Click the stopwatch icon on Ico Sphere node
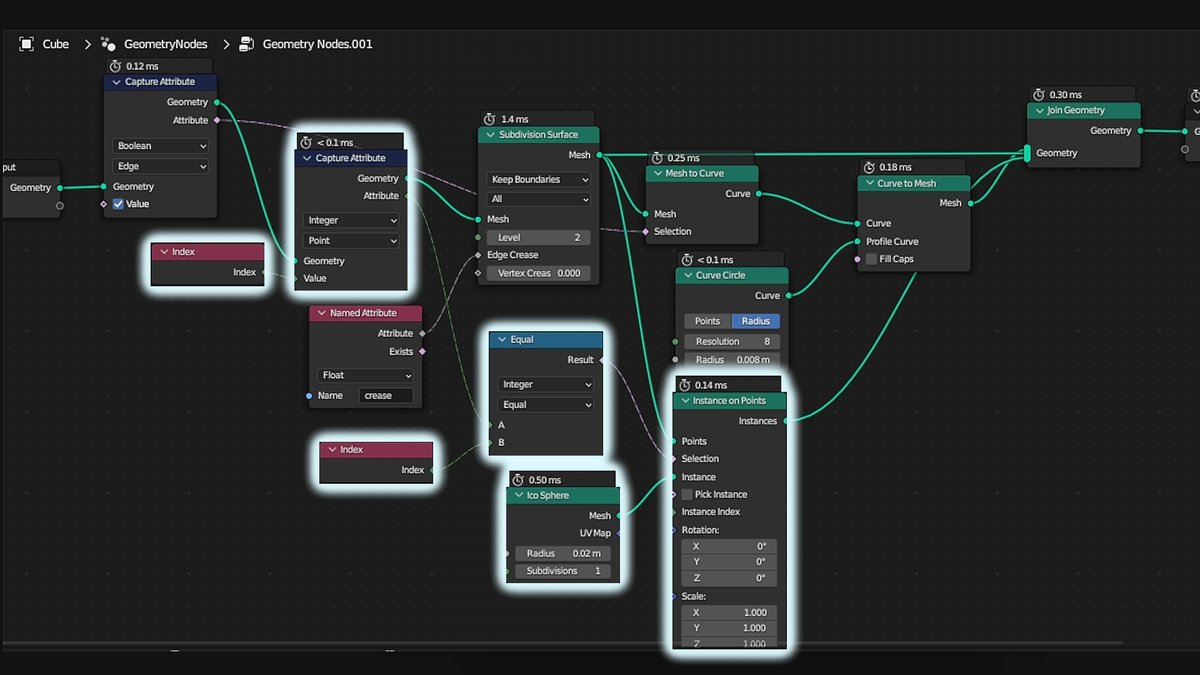 coord(518,478)
